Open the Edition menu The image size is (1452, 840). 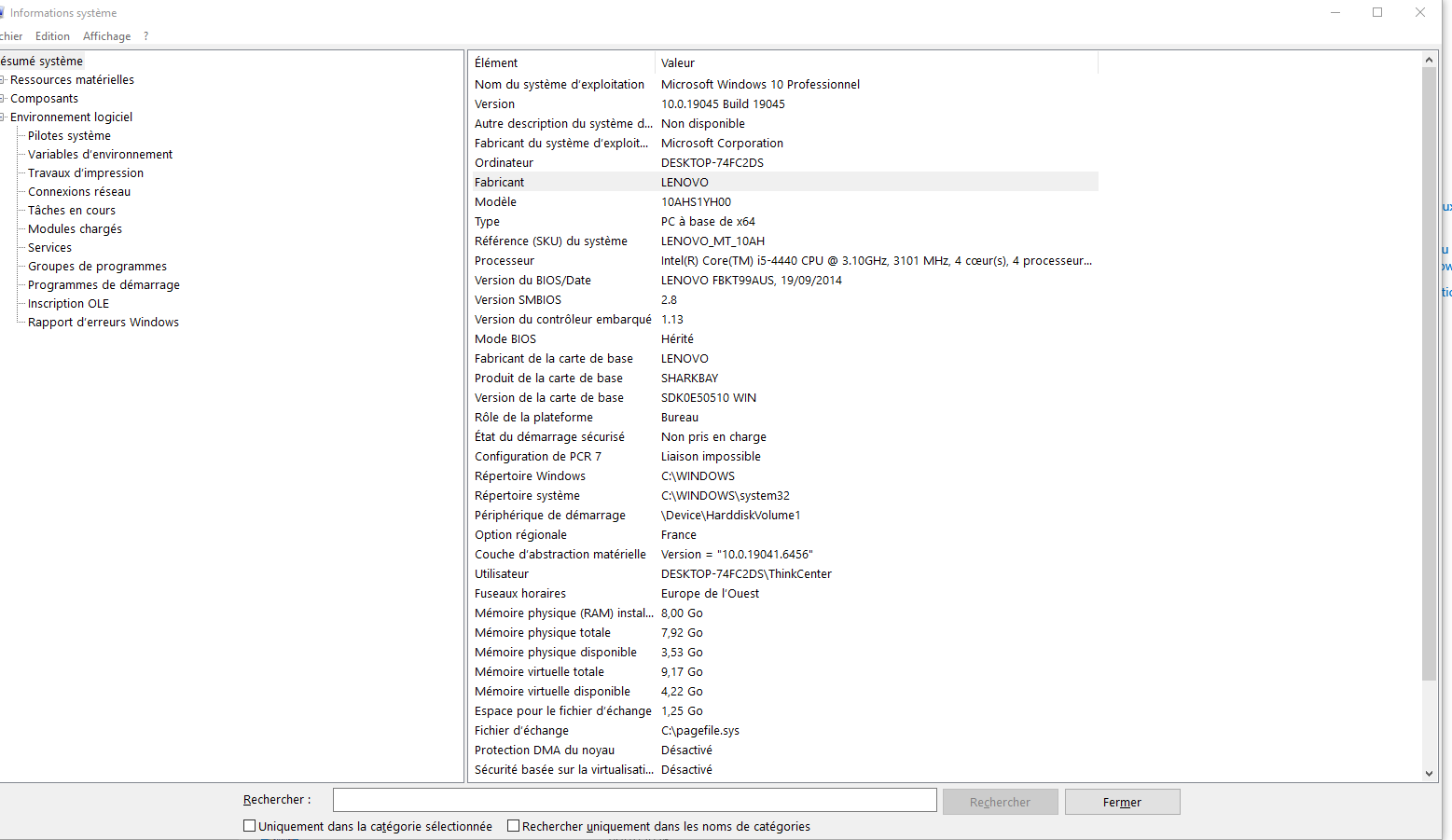(x=52, y=36)
